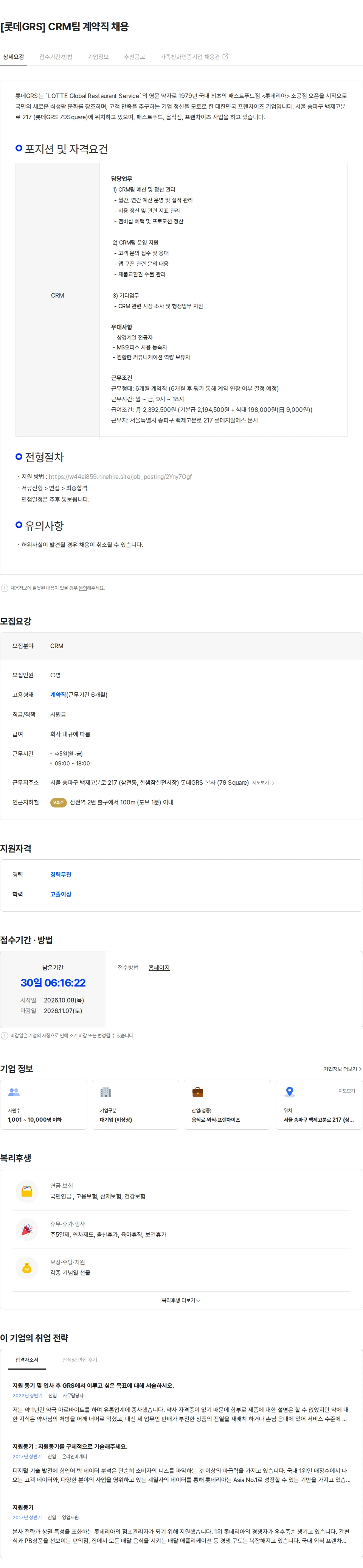Go to the 추천공고 tab

coord(134,57)
